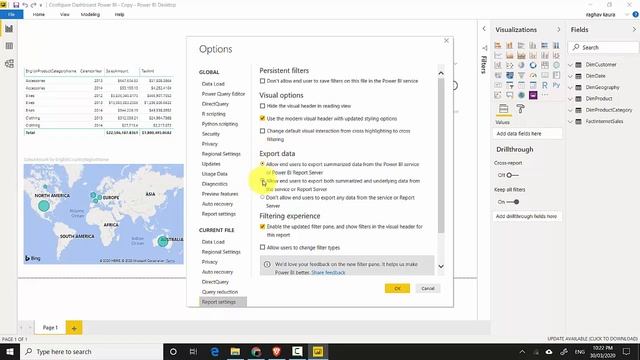Select Allow export summarized data radio button
Viewport: 640px width, 360px height.
click(262, 164)
